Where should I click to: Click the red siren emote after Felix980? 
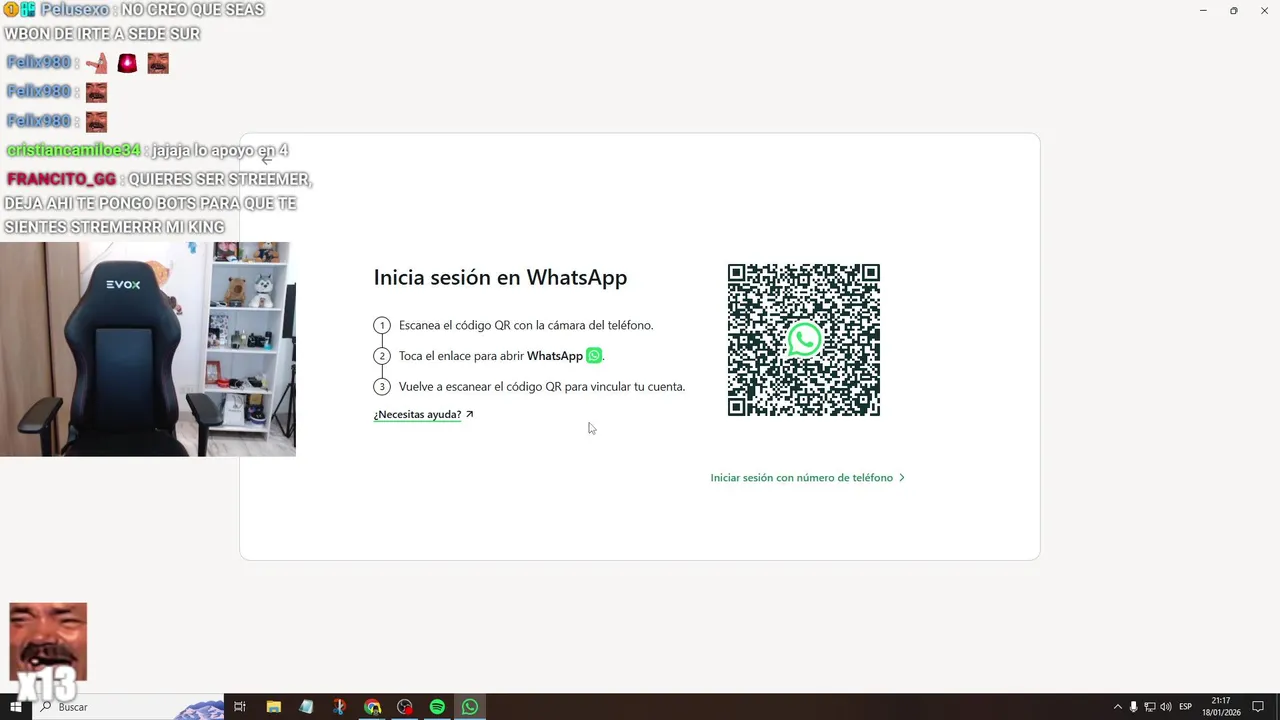click(x=127, y=64)
